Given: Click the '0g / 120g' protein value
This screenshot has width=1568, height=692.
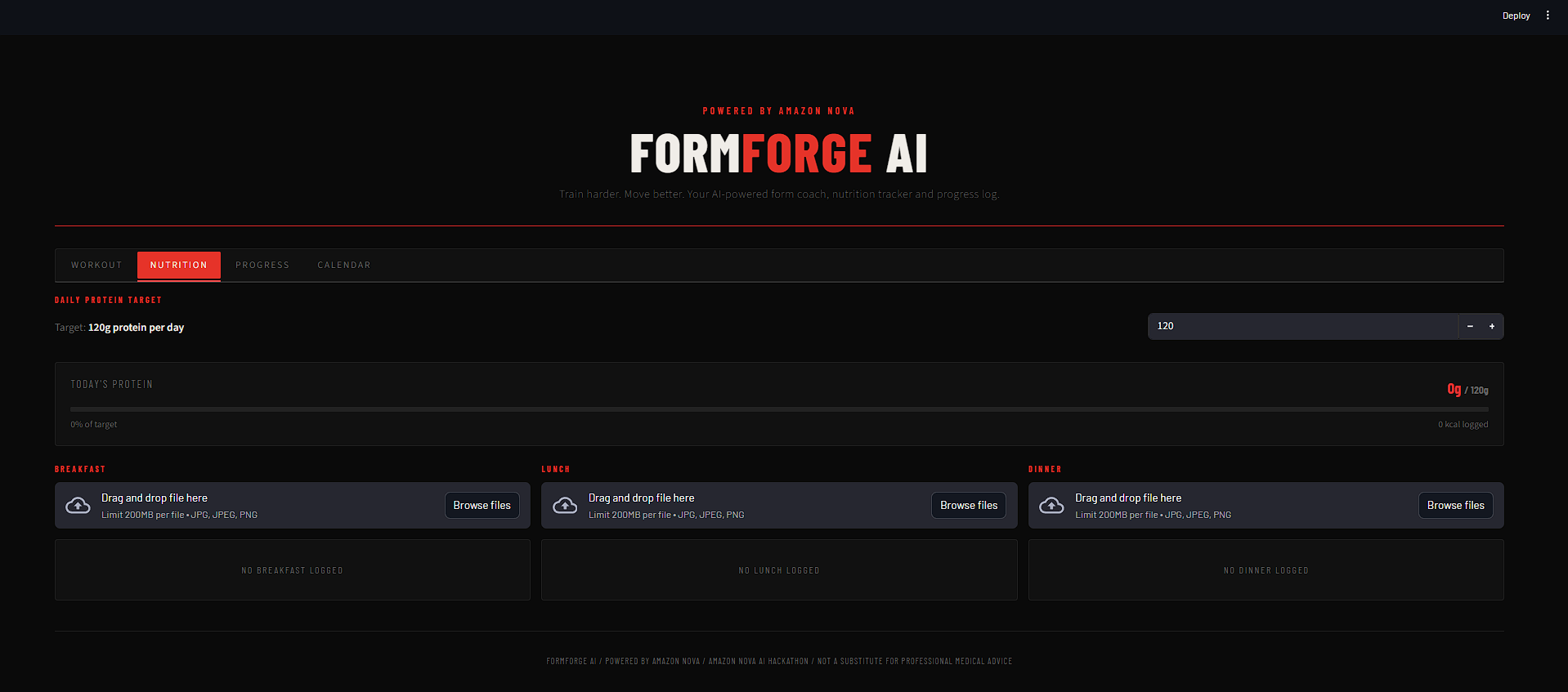Looking at the screenshot, I should click(x=1467, y=390).
